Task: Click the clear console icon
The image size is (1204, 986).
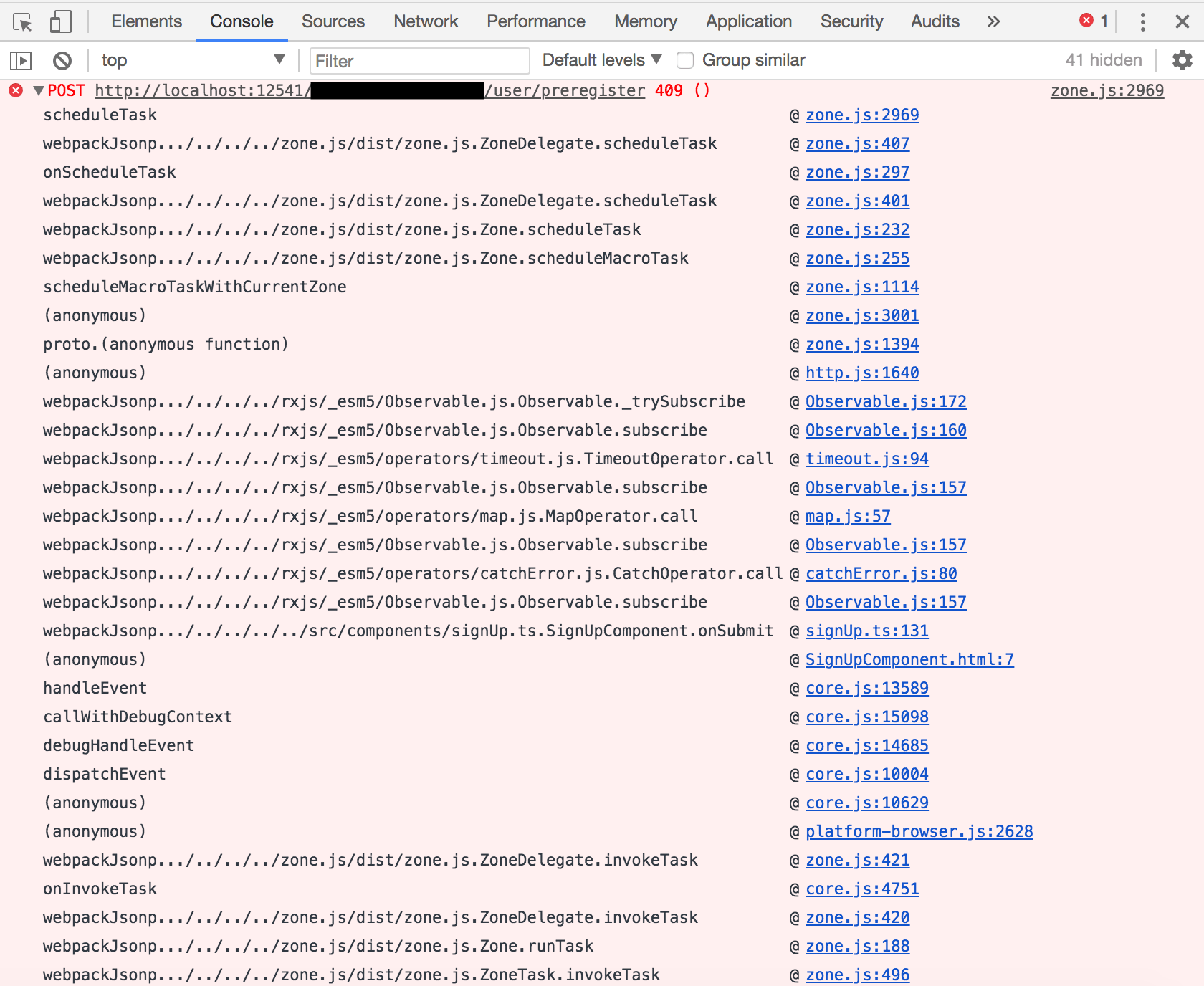Action: [62, 60]
